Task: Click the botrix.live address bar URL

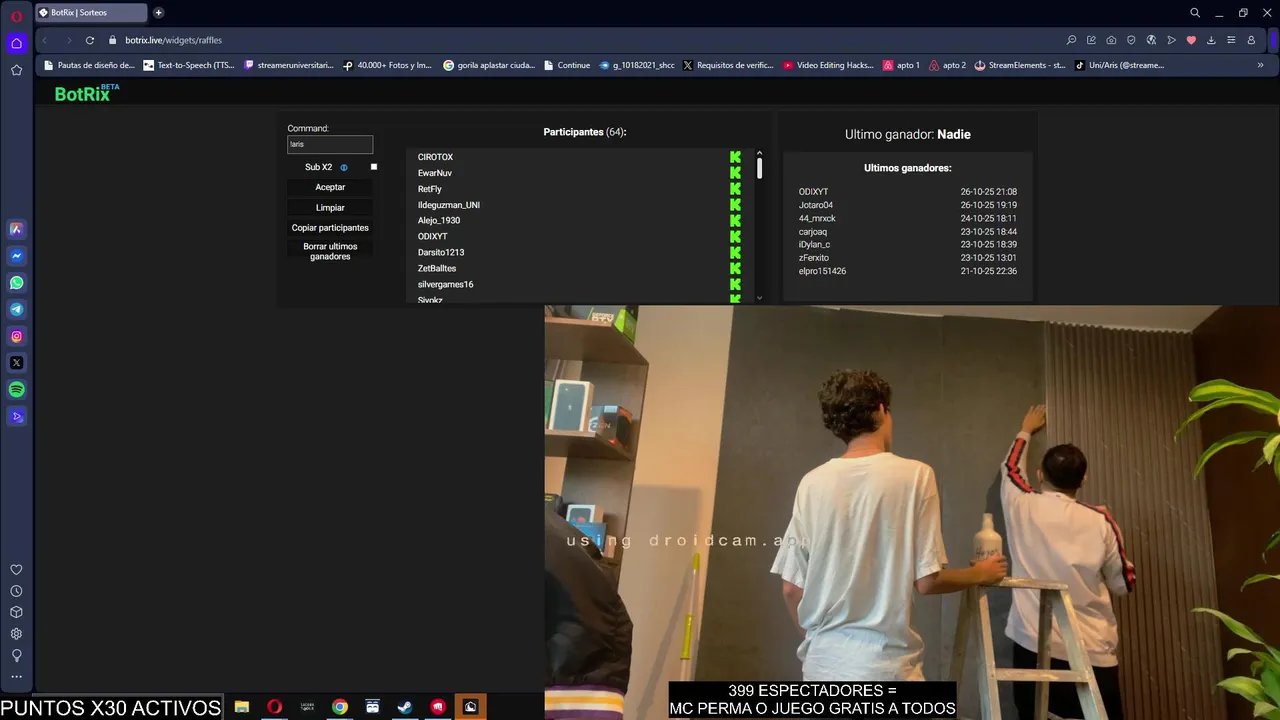Action: 173,40
